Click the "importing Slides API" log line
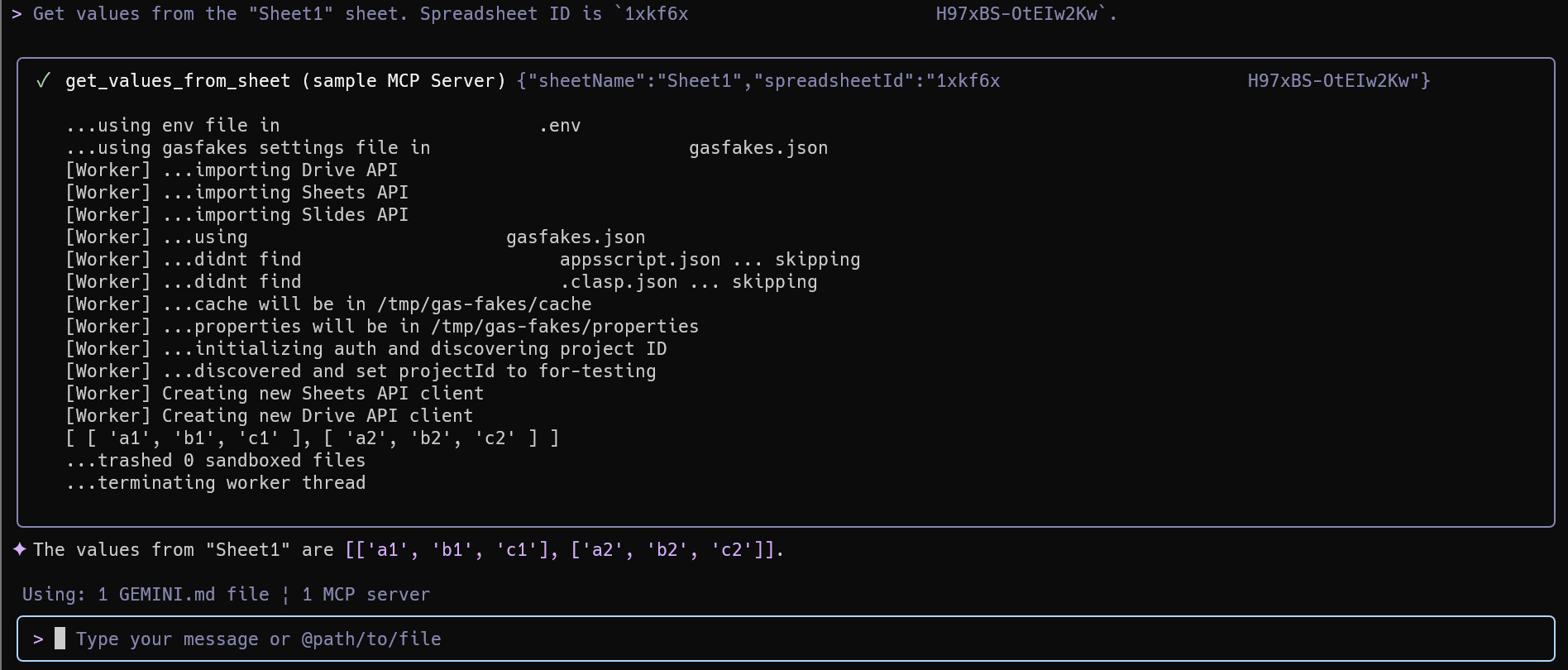Viewport: 1568px width, 670px height. click(x=237, y=214)
